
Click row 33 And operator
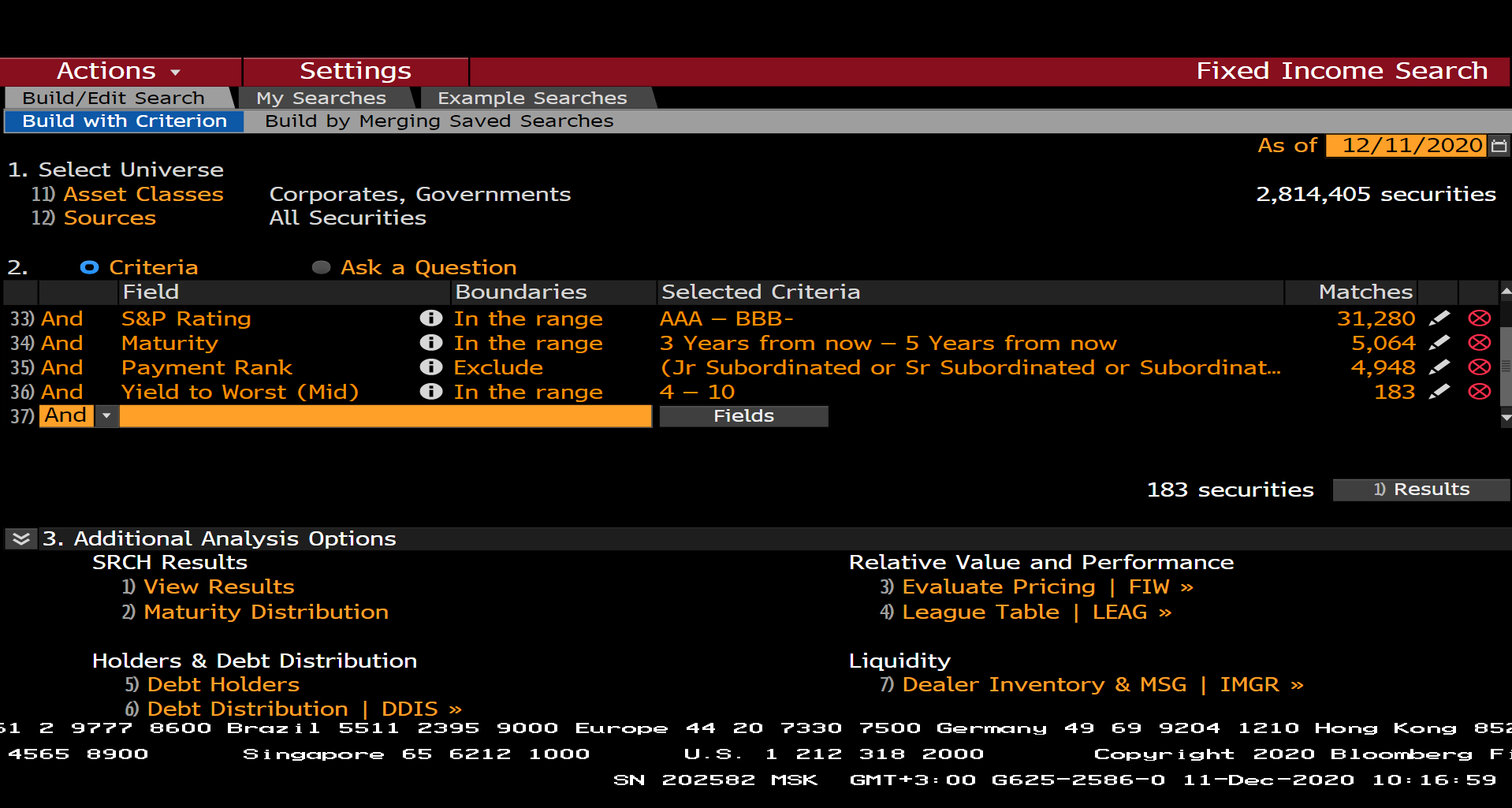coord(62,318)
